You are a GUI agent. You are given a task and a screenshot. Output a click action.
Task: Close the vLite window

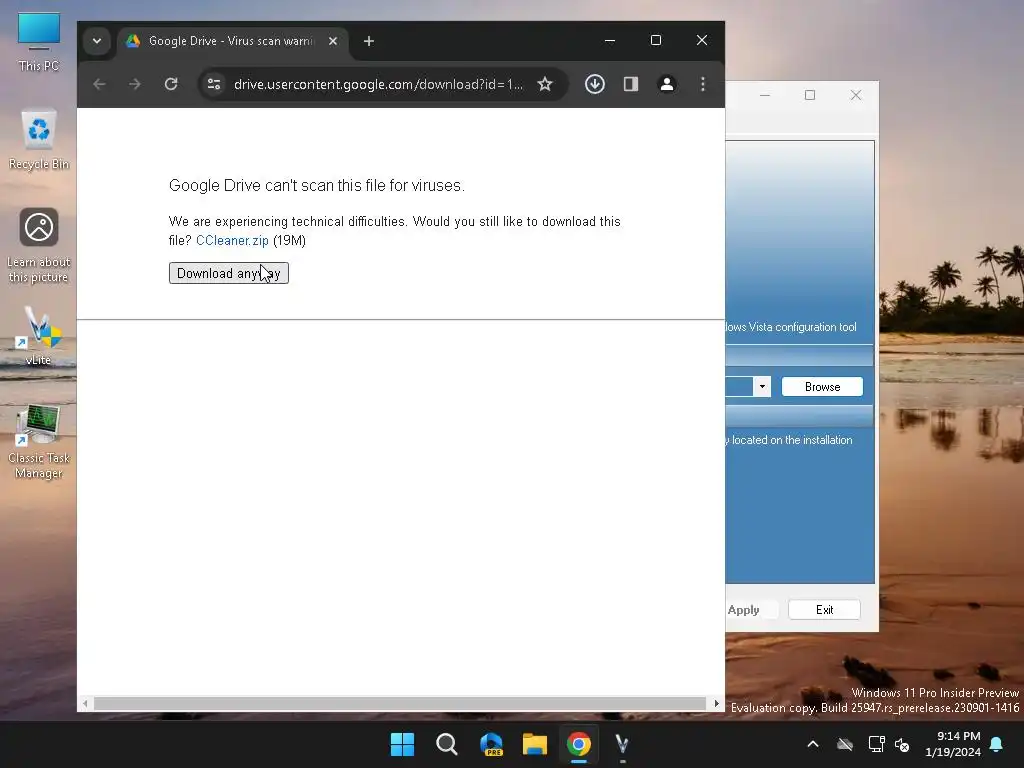tap(856, 95)
